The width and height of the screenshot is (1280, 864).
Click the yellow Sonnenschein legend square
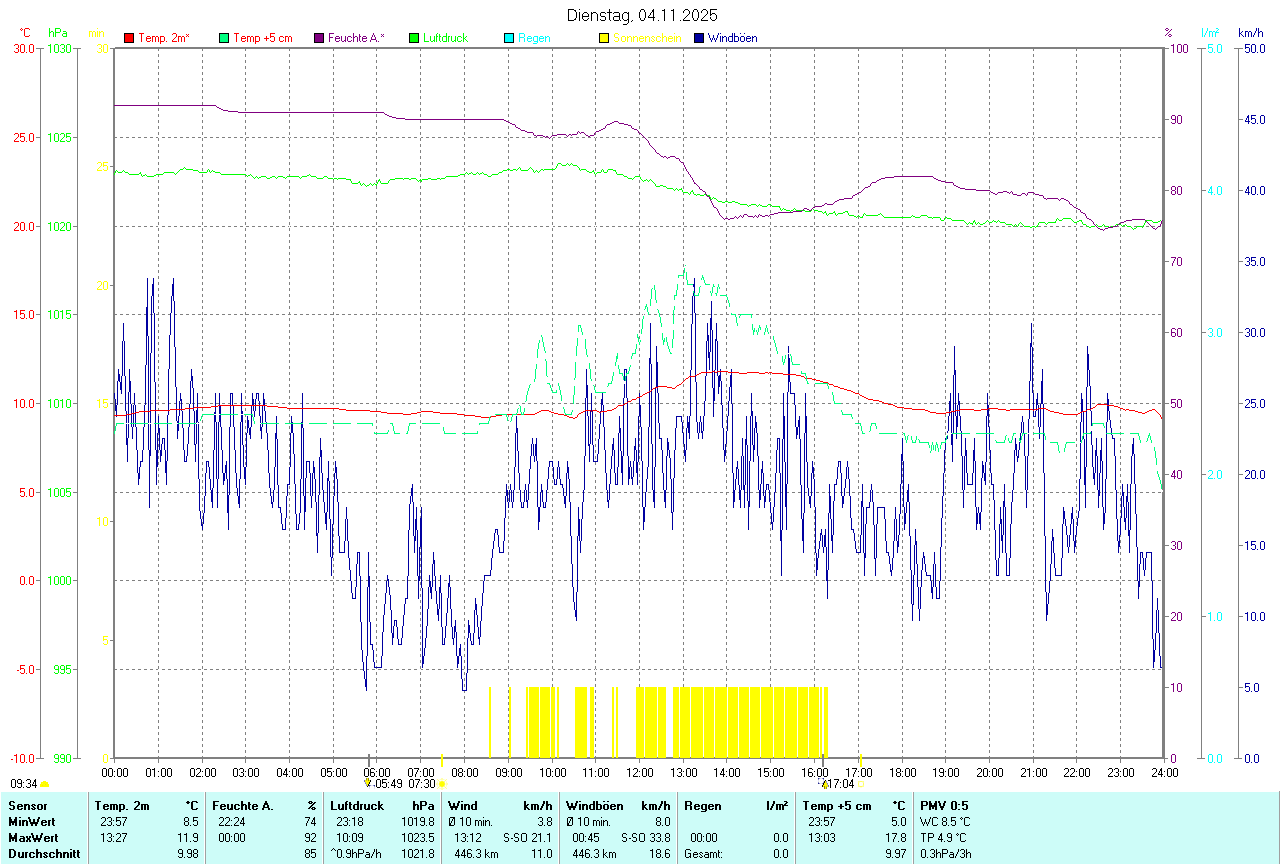pos(604,38)
